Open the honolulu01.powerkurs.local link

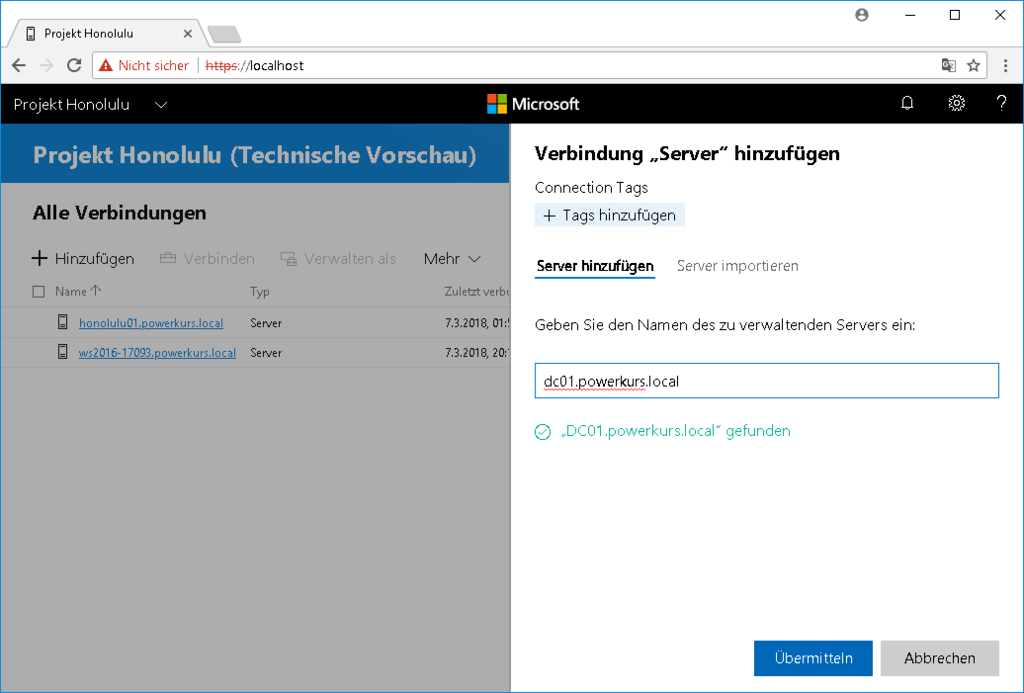pyautogui.click(x=151, y=323)
